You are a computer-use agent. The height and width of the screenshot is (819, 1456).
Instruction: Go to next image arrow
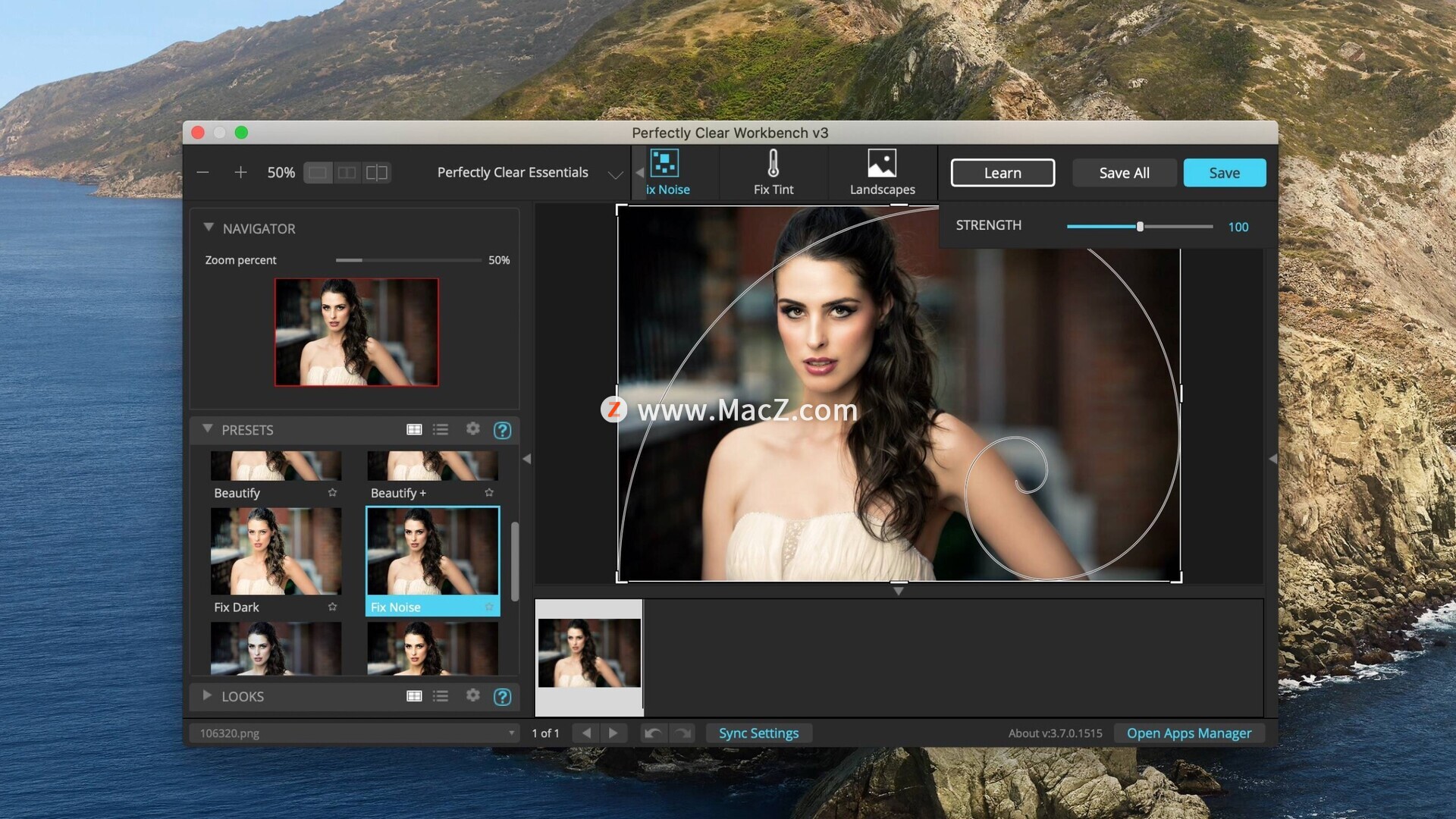point(613,733)
